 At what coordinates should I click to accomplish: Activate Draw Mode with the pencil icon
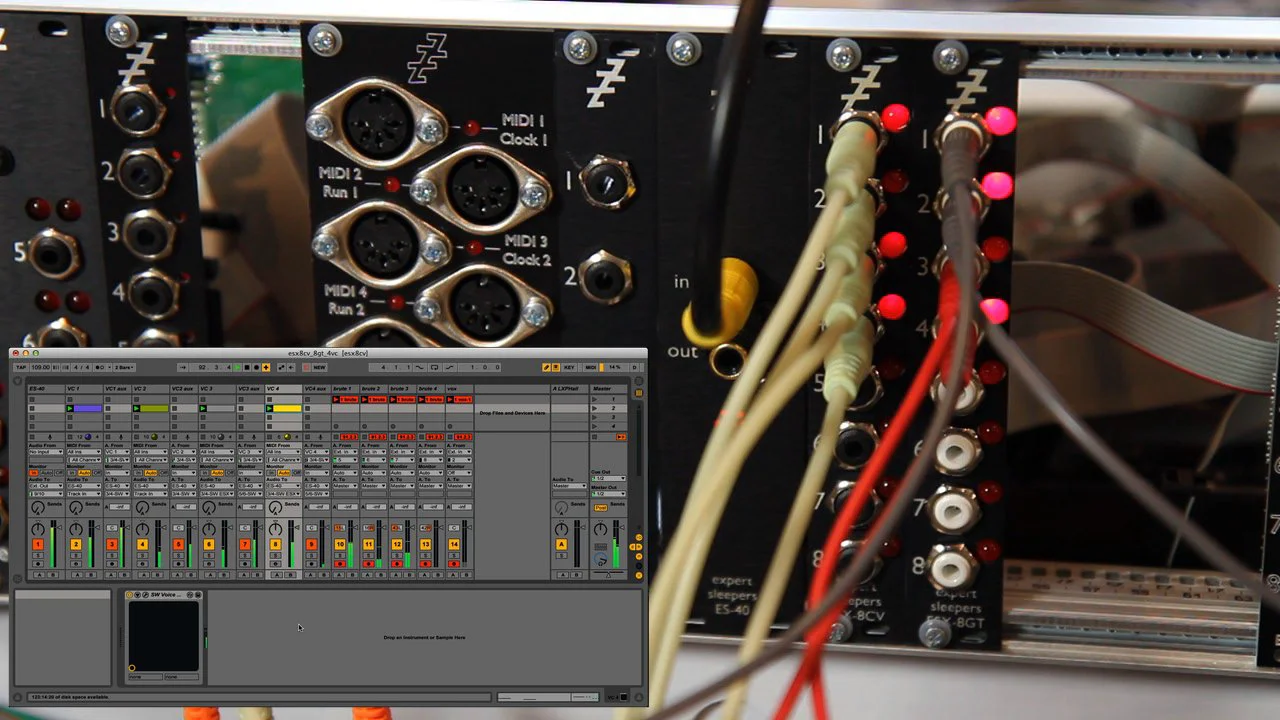click(546, 367)
